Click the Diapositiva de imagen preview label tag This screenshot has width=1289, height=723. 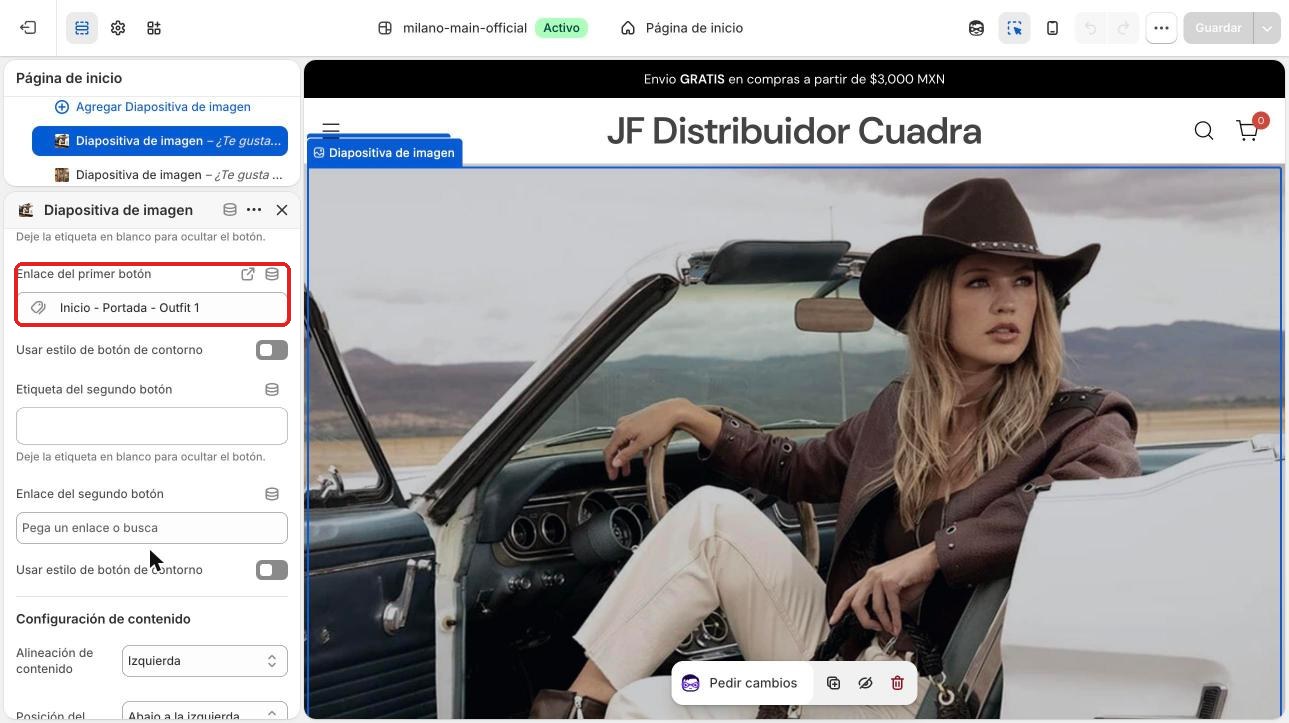(x=384, y=153)
